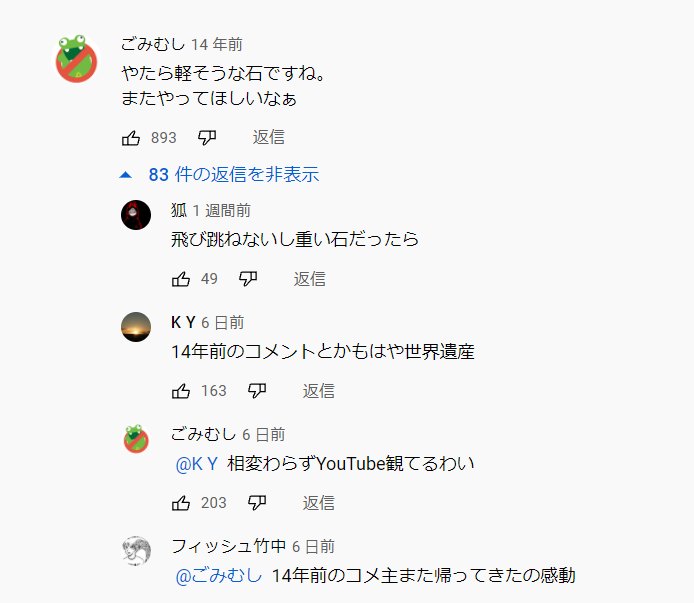
Task: Click 返信 under 狐's comment
Action: 309,279
